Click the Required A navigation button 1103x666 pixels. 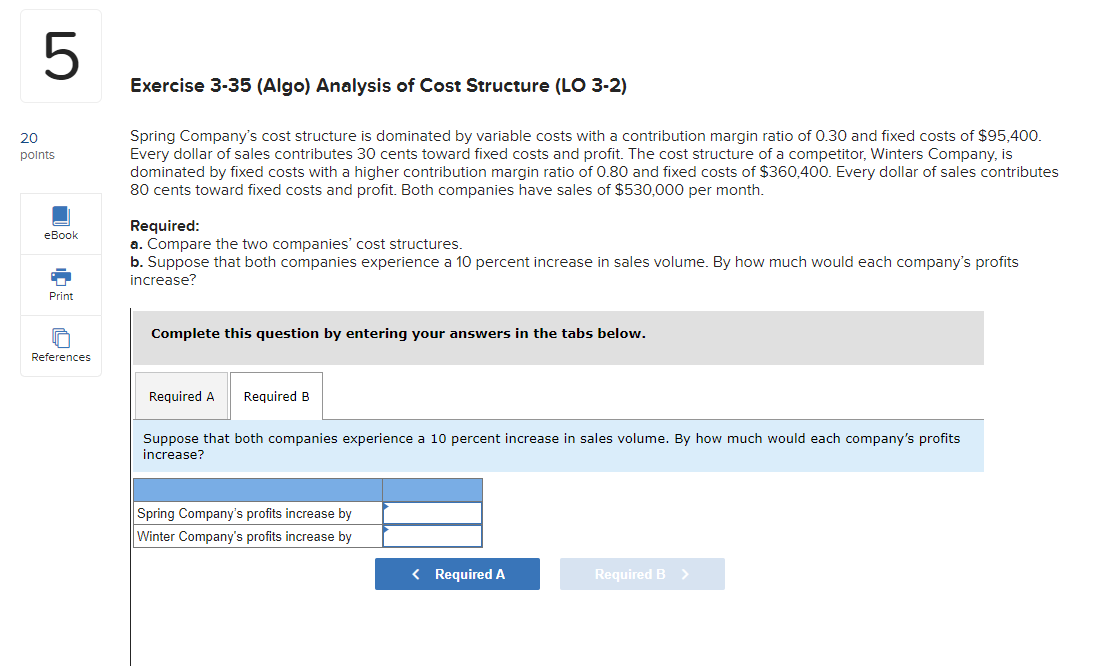(457, 573)
